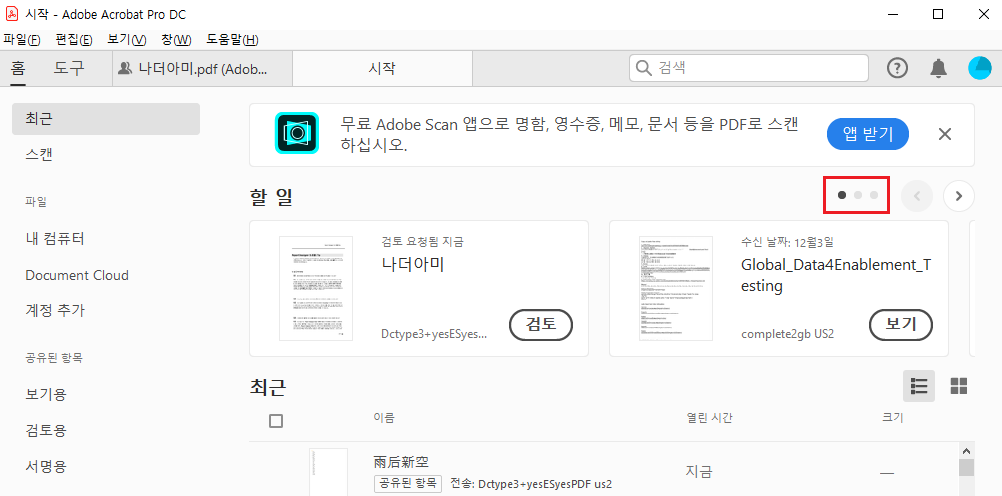The width and height of the screenshot is (1002, 496).
Task: Open Document Cloud in sidebar
Action: point(77,275)
